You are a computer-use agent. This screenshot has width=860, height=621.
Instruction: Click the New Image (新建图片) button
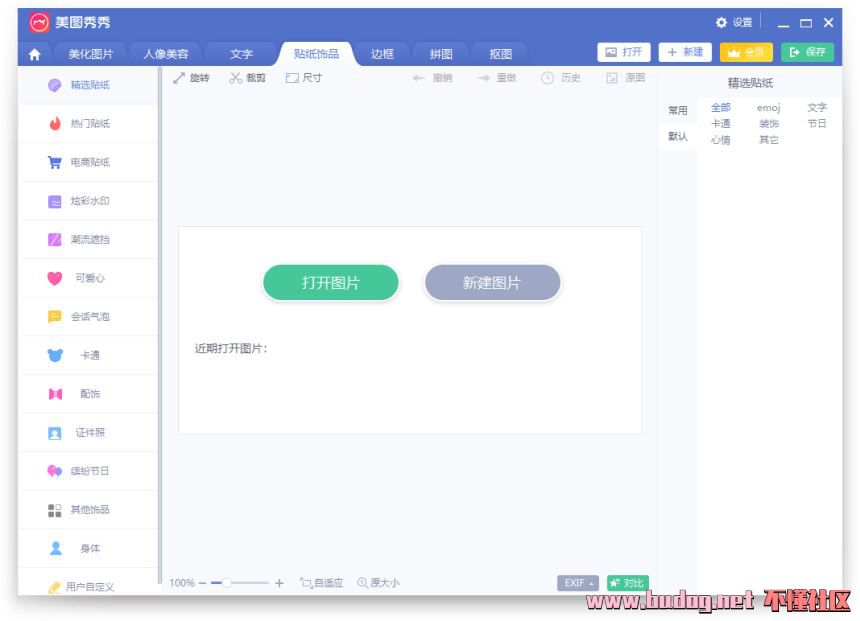(x=492, y=283)
